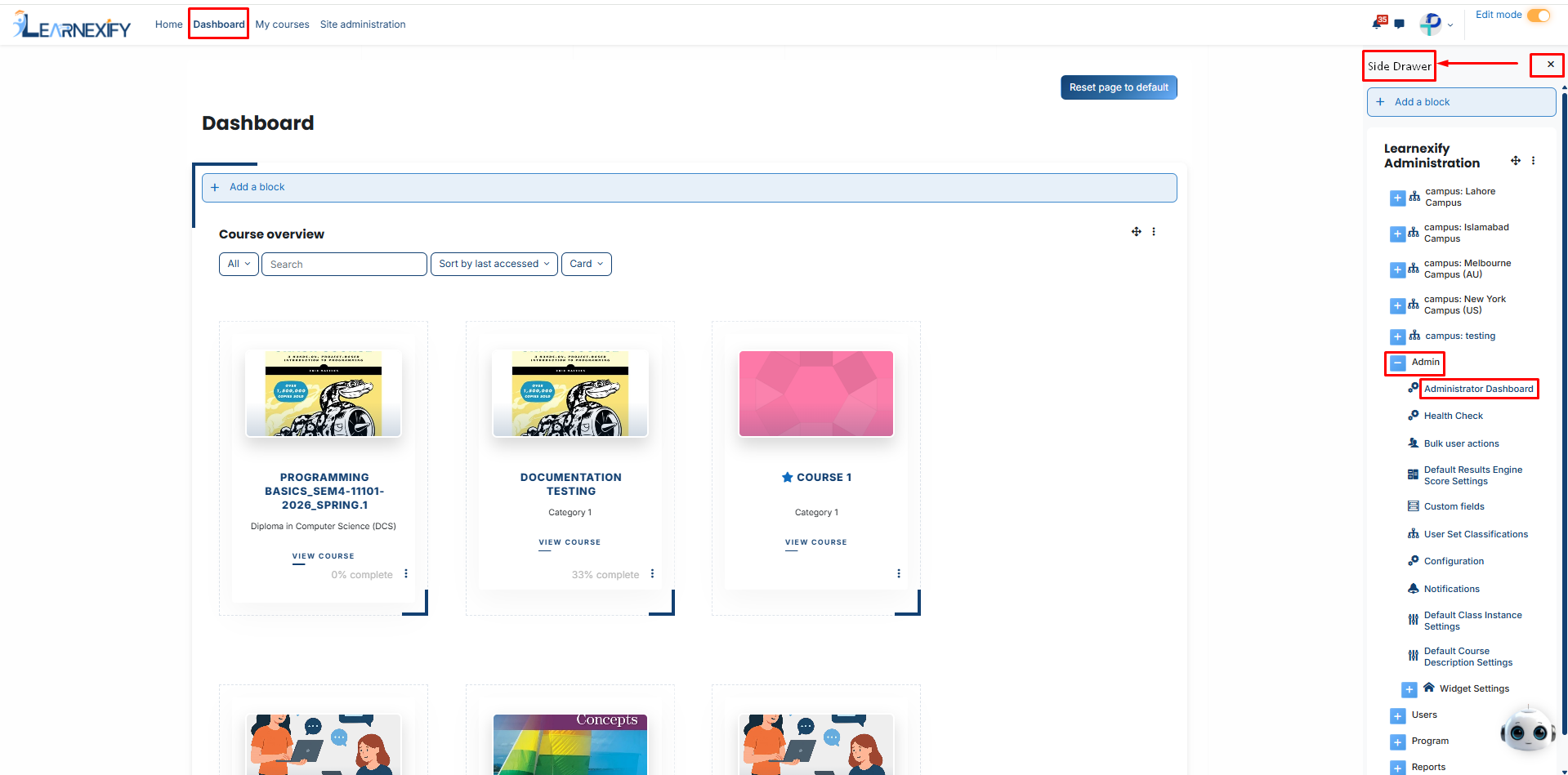Open the messaging chat bubble icon

coord(1399,24)
